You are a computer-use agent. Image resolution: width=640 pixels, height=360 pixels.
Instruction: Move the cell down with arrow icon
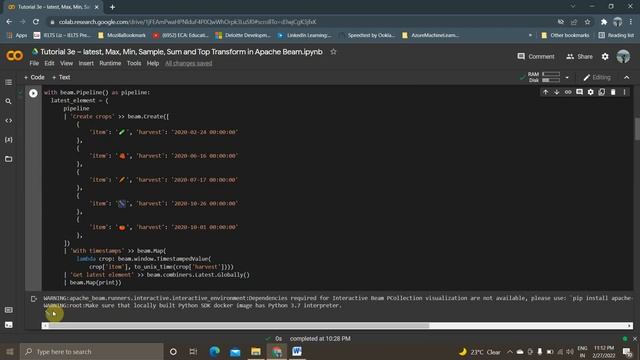[x=556, y=92]
